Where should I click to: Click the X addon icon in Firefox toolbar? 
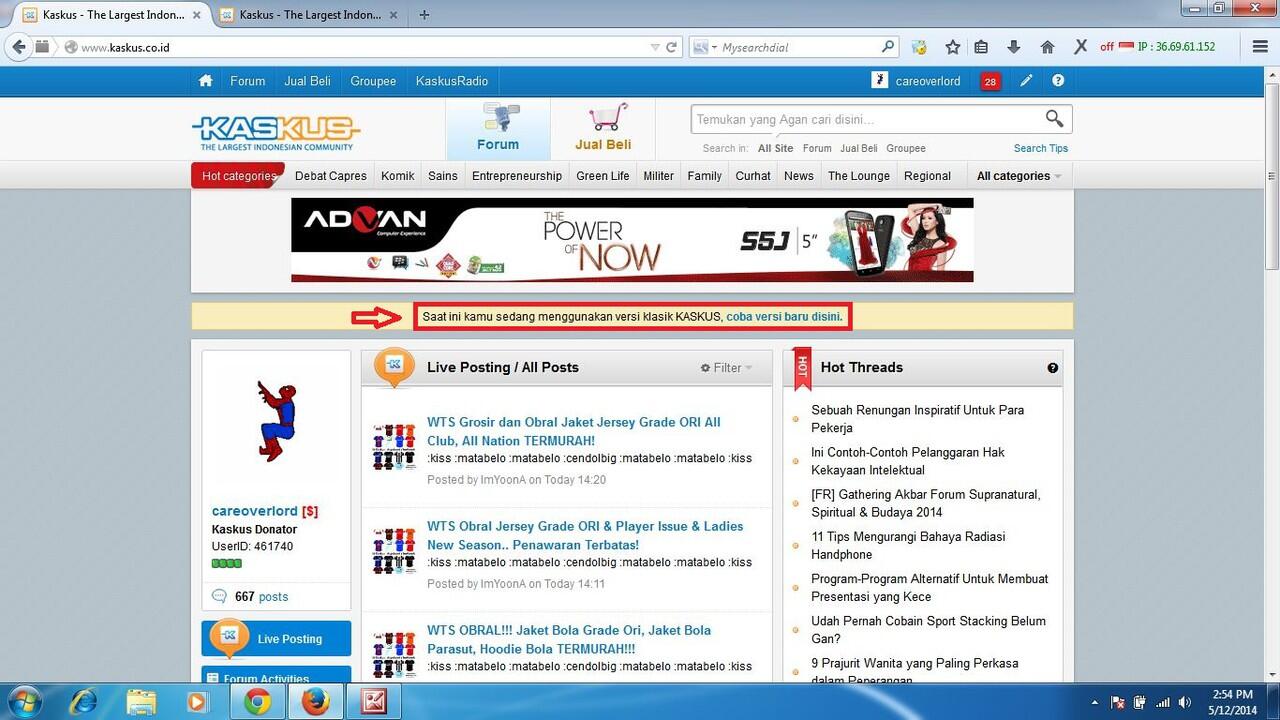[x=1081, y=47]
